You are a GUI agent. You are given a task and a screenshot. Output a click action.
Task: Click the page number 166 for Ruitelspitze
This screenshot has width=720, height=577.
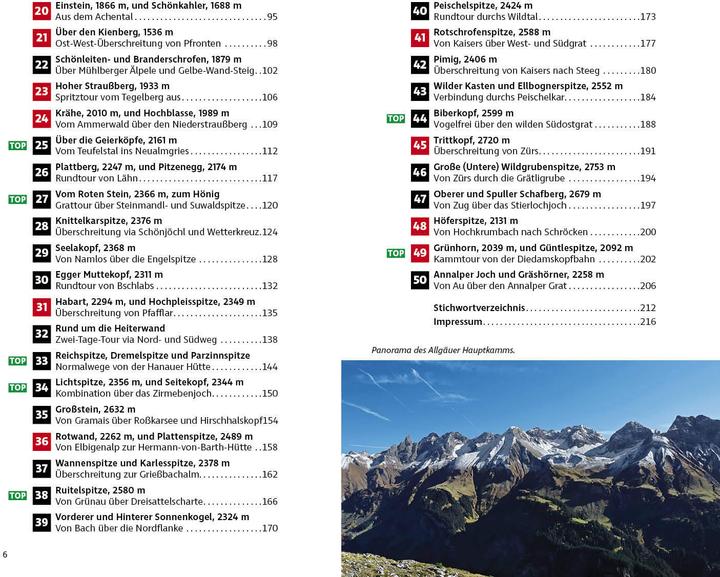(270, 501)
